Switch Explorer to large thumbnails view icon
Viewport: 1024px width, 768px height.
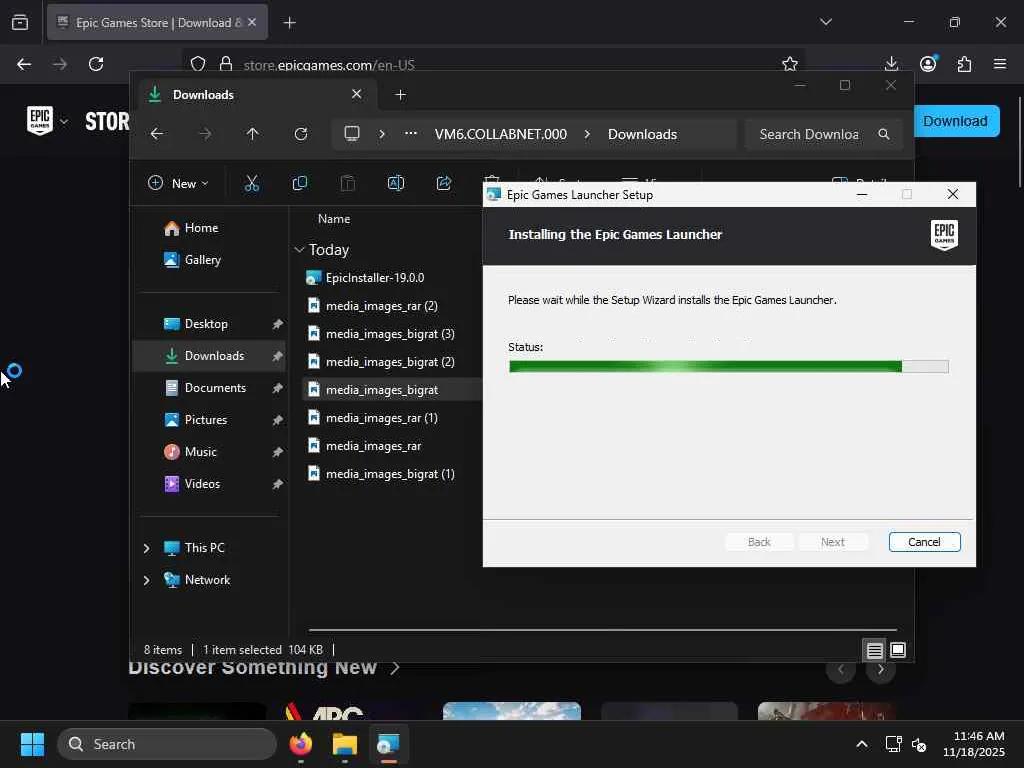tap(898, 650)
